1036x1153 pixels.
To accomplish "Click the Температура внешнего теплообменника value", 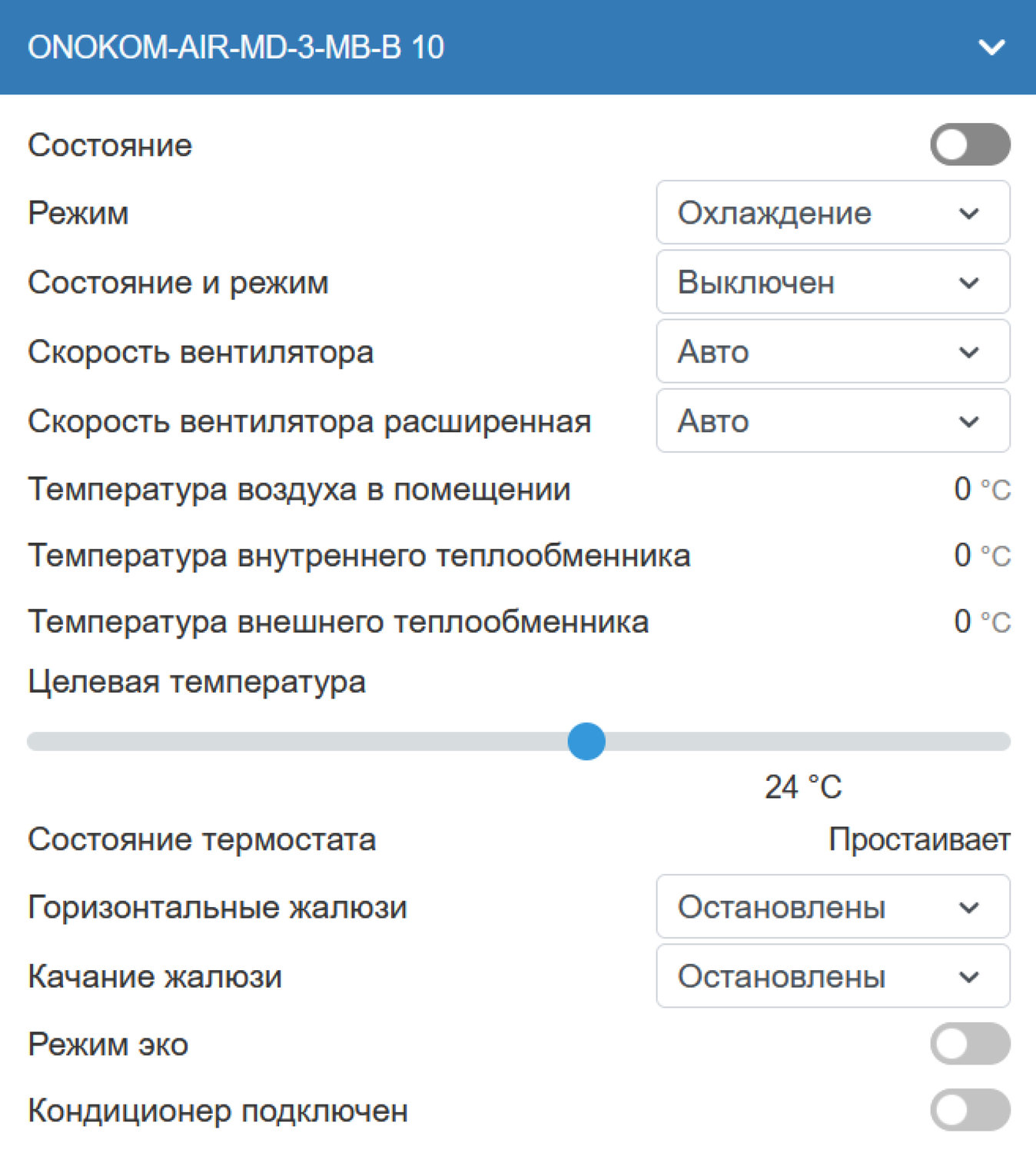I will pyautogui.click(x=981, y=621).
